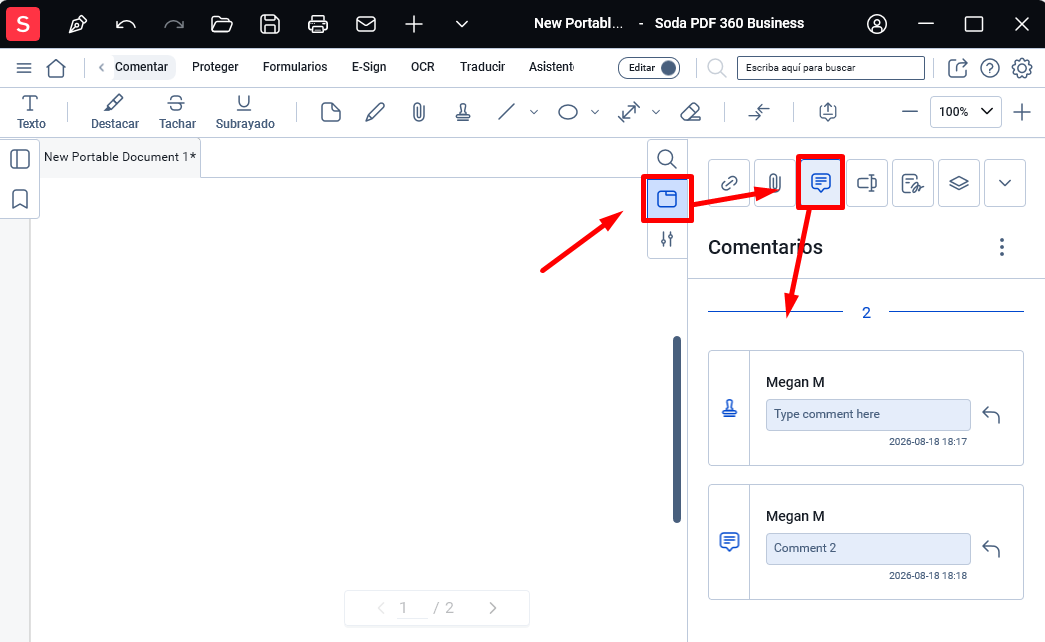Send document by email icon

coord(366,25)
